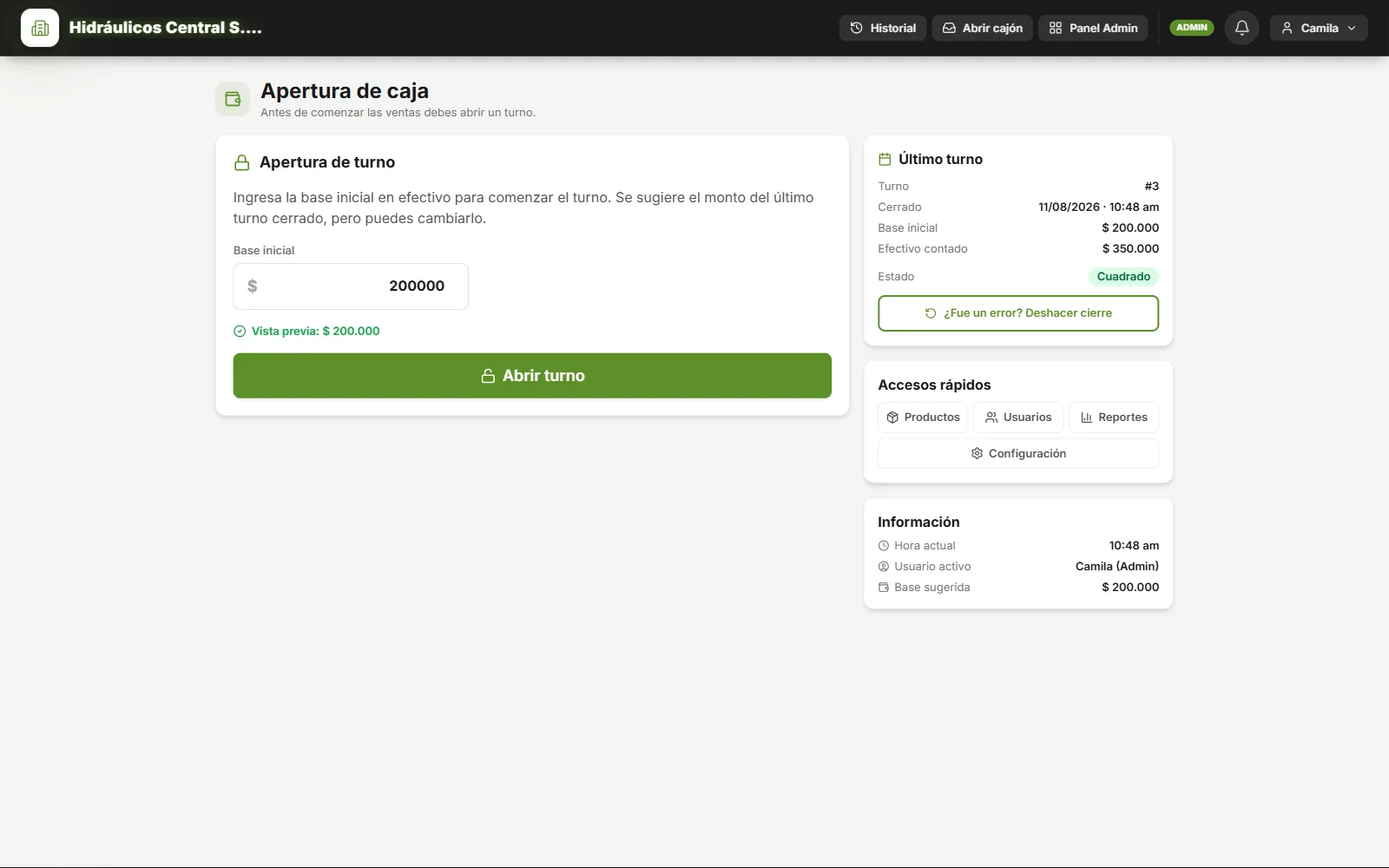The height and width of the screenshot is (868, 1389).
Task: Click Abrir cajón in the top bar
Action: [983, 28]
